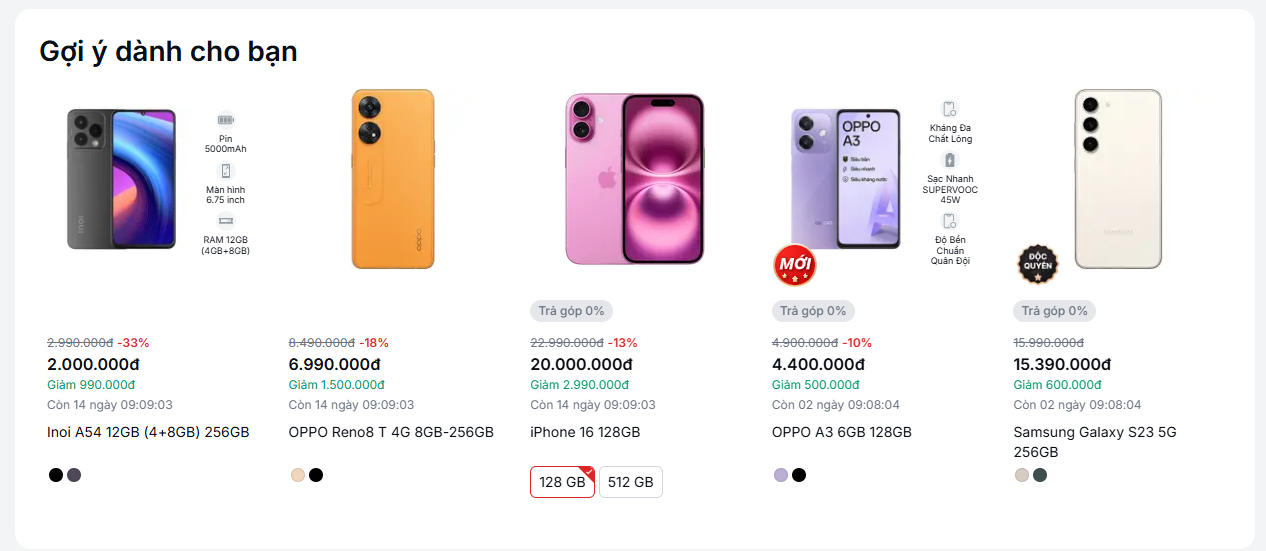The image size is (1266, 551).
Task: Open iPhone 16 128GB product link
Action: pos(585,433)
